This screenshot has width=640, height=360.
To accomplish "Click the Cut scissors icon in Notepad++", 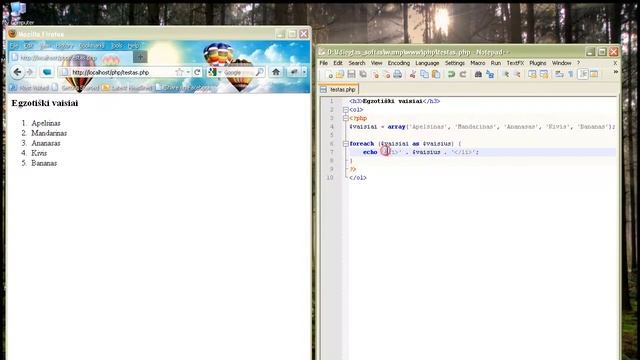I will click(x=413, y=74).
